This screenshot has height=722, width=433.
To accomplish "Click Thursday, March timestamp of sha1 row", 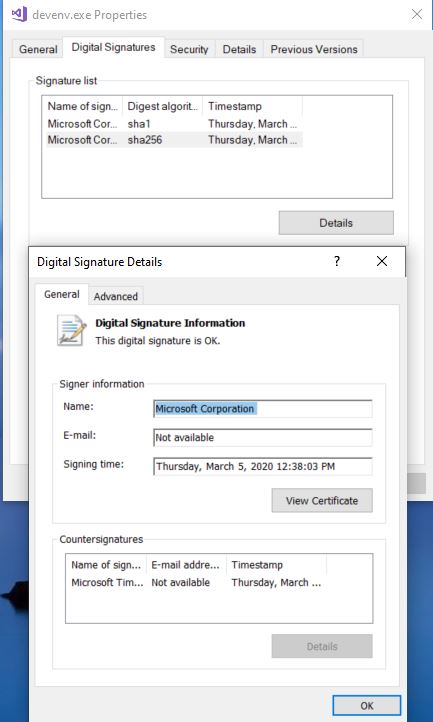I will (x=252, y=124).
